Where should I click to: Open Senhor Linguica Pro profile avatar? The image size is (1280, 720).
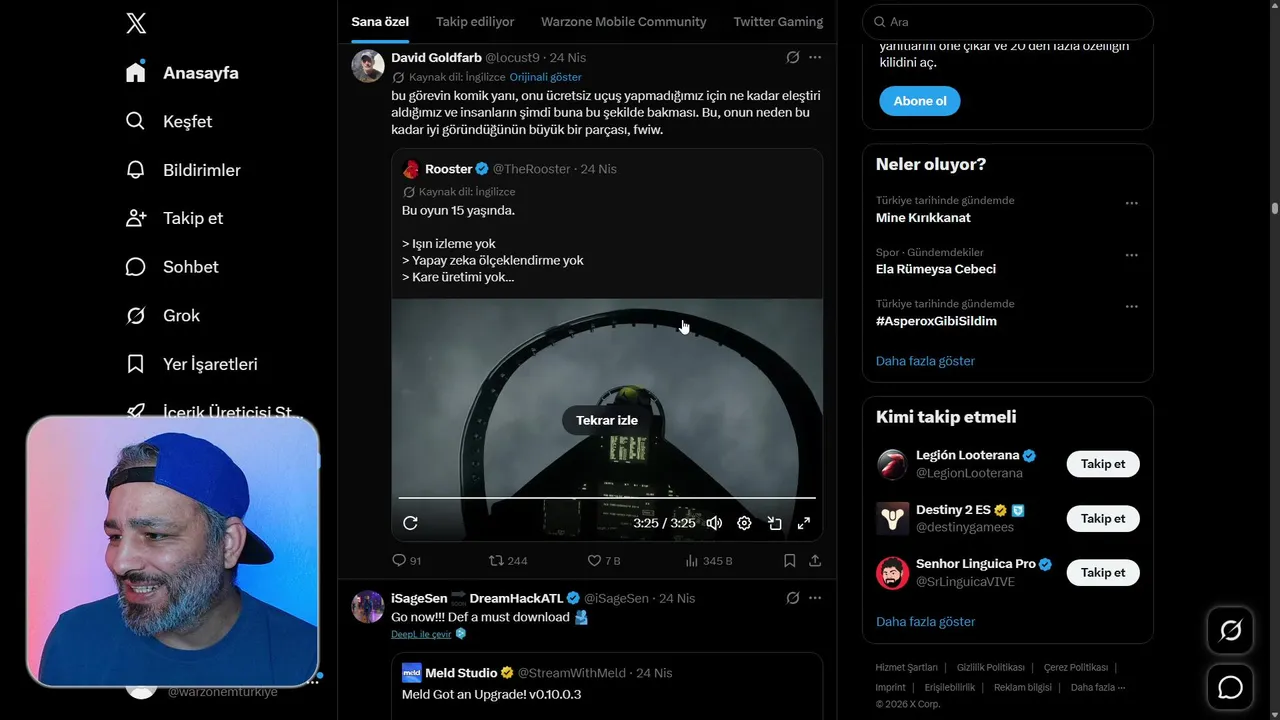pos(892,573)
